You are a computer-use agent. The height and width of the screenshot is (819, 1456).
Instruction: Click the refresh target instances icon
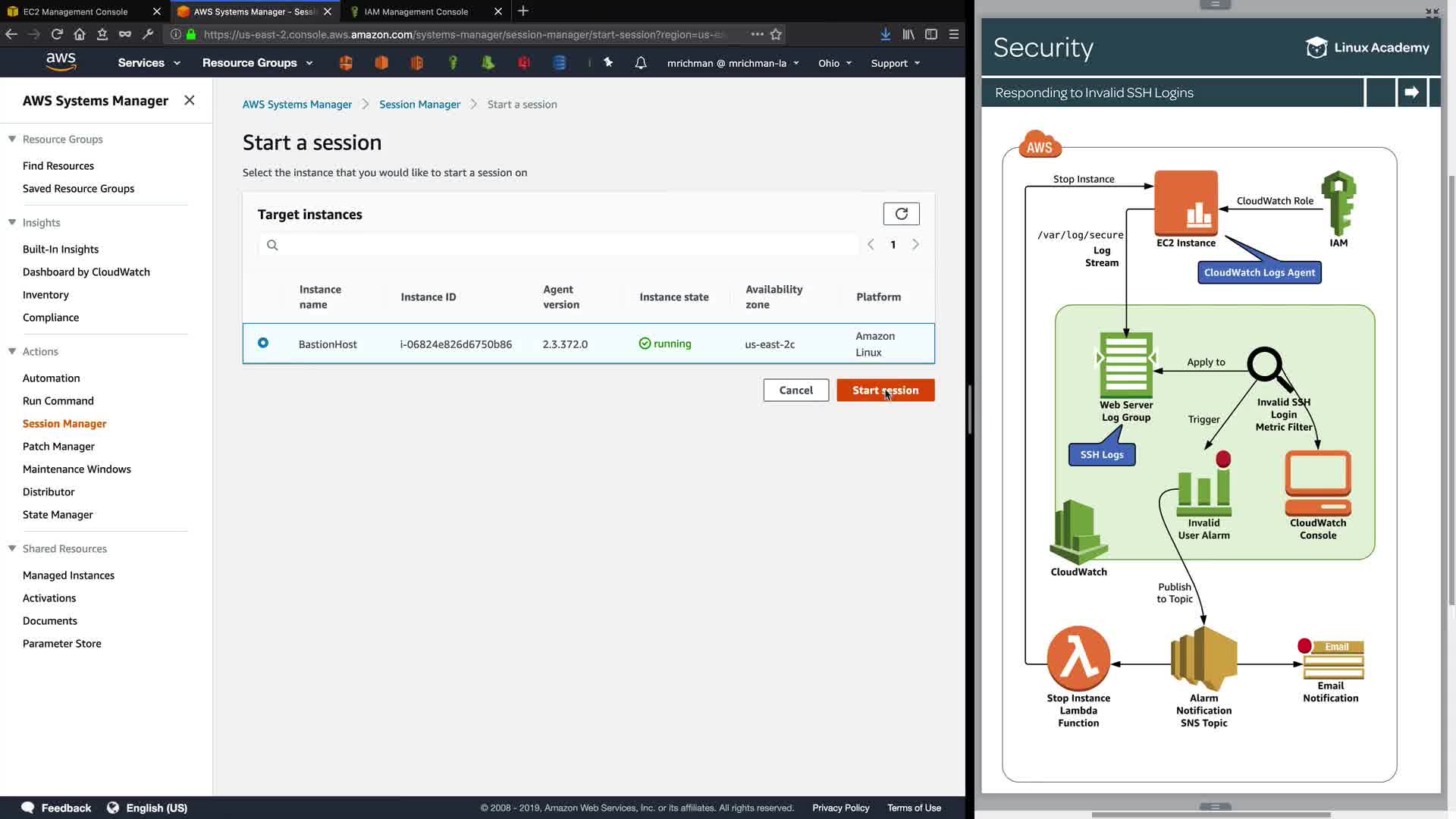[x=901, y=214]
